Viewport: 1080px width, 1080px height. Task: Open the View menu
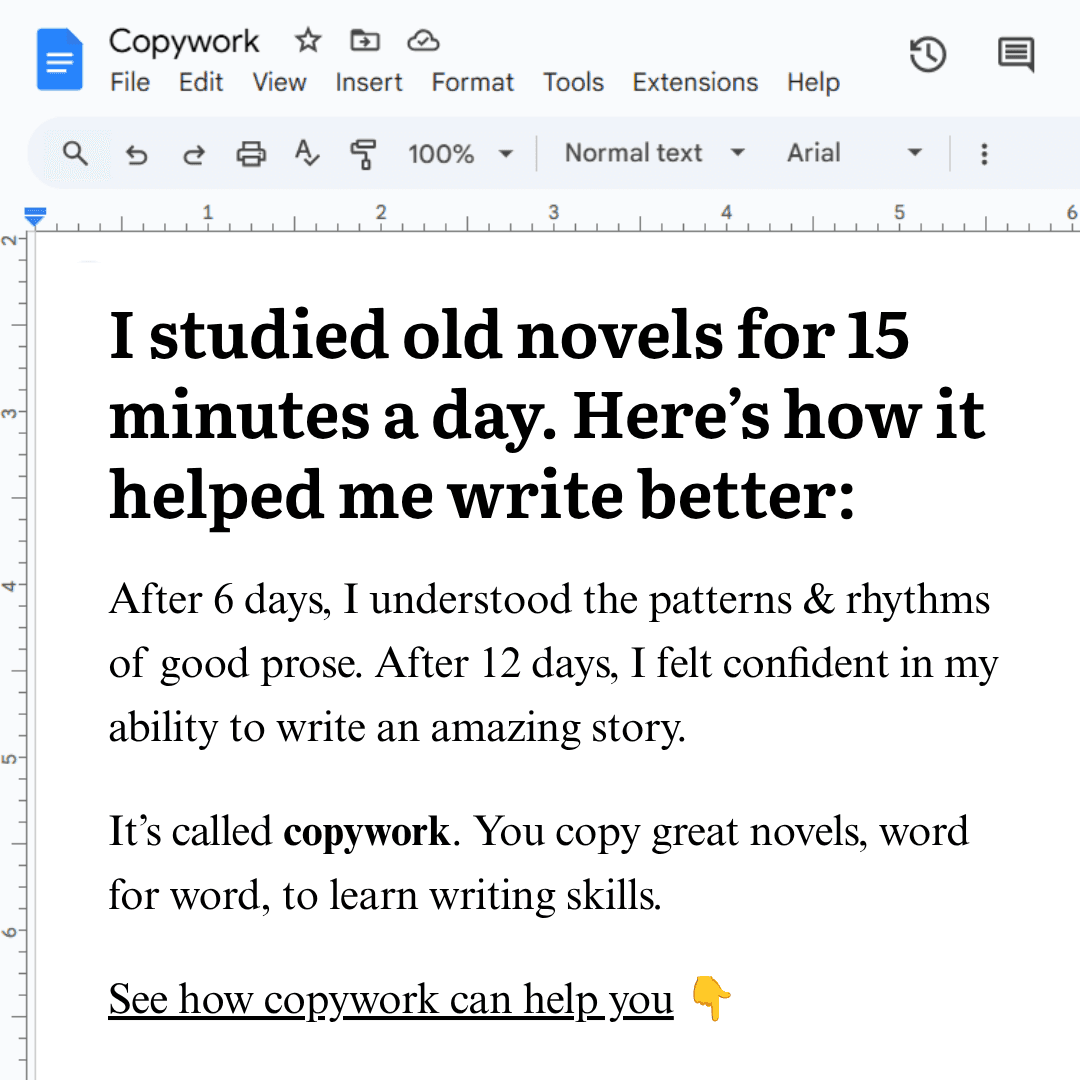click(279, 82)
